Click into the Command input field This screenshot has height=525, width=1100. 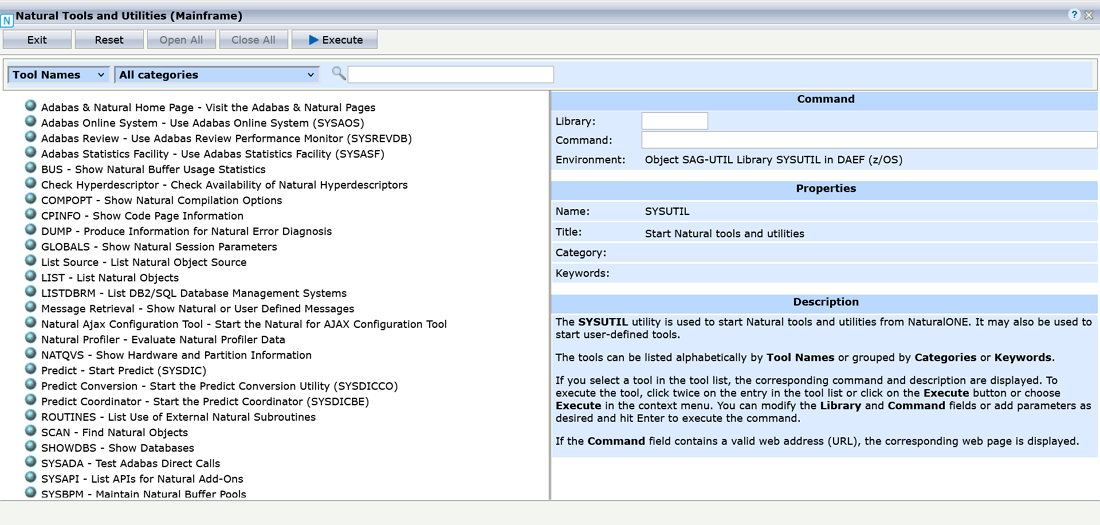point(869,140)
